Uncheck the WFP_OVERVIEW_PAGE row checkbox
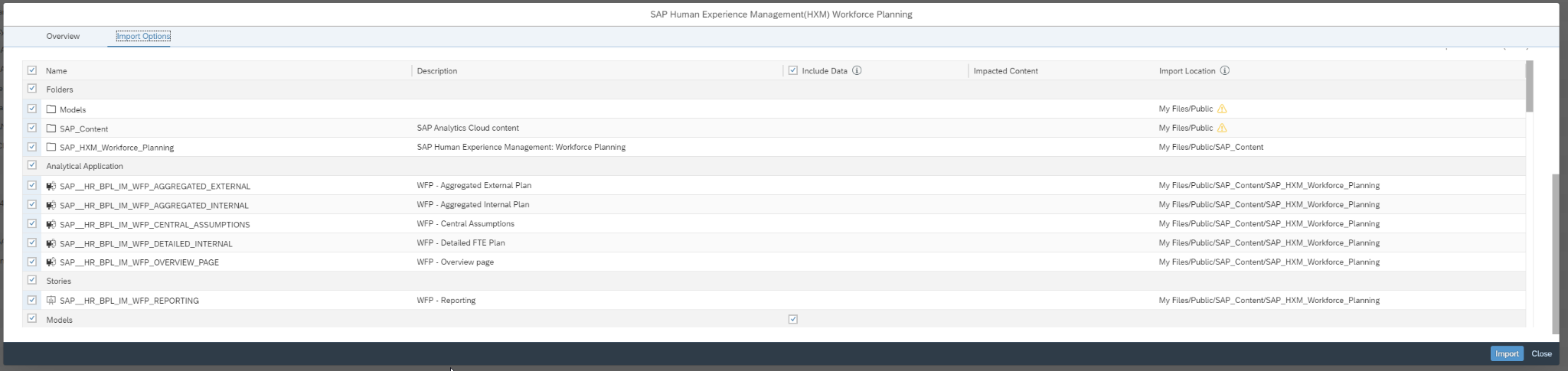This screenshot has width=1568, height=371. pos(32,261)
